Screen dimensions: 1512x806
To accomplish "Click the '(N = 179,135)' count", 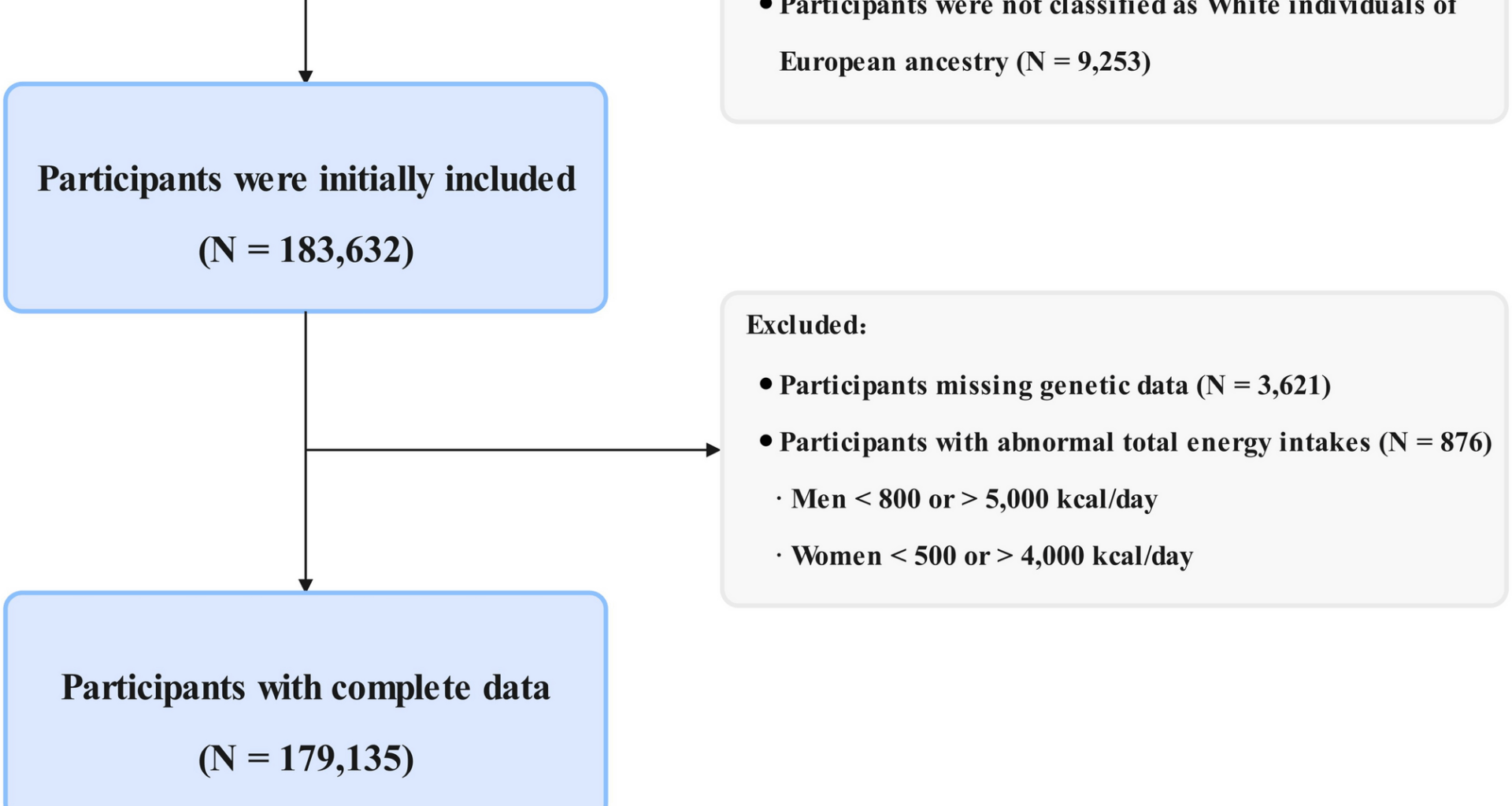I will click(x=306, y=759).
